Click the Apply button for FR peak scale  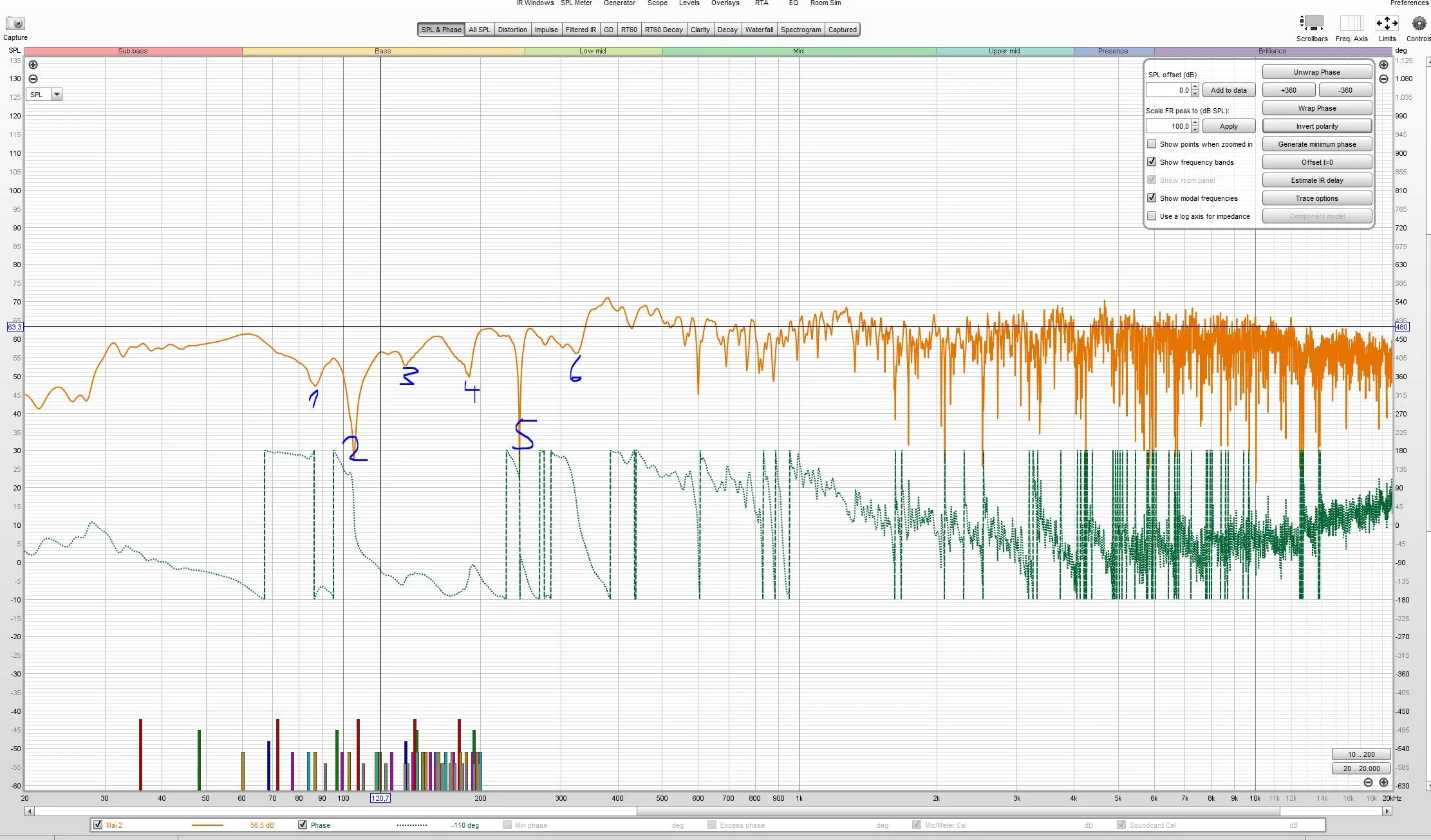point(1229,126)
